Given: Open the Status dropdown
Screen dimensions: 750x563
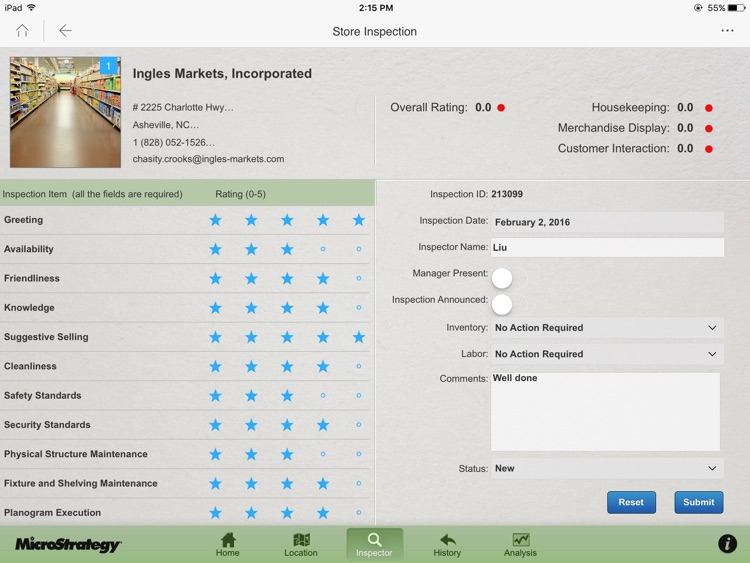Looking at the screenshot, I should click(x=607, y=468).
